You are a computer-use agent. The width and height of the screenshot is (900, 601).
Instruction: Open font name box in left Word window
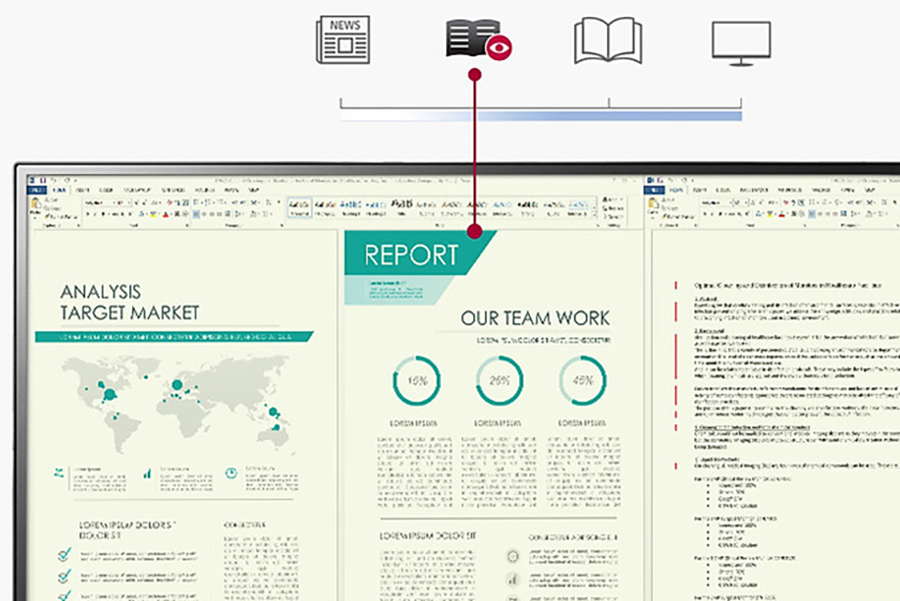[x=99, y=203]
